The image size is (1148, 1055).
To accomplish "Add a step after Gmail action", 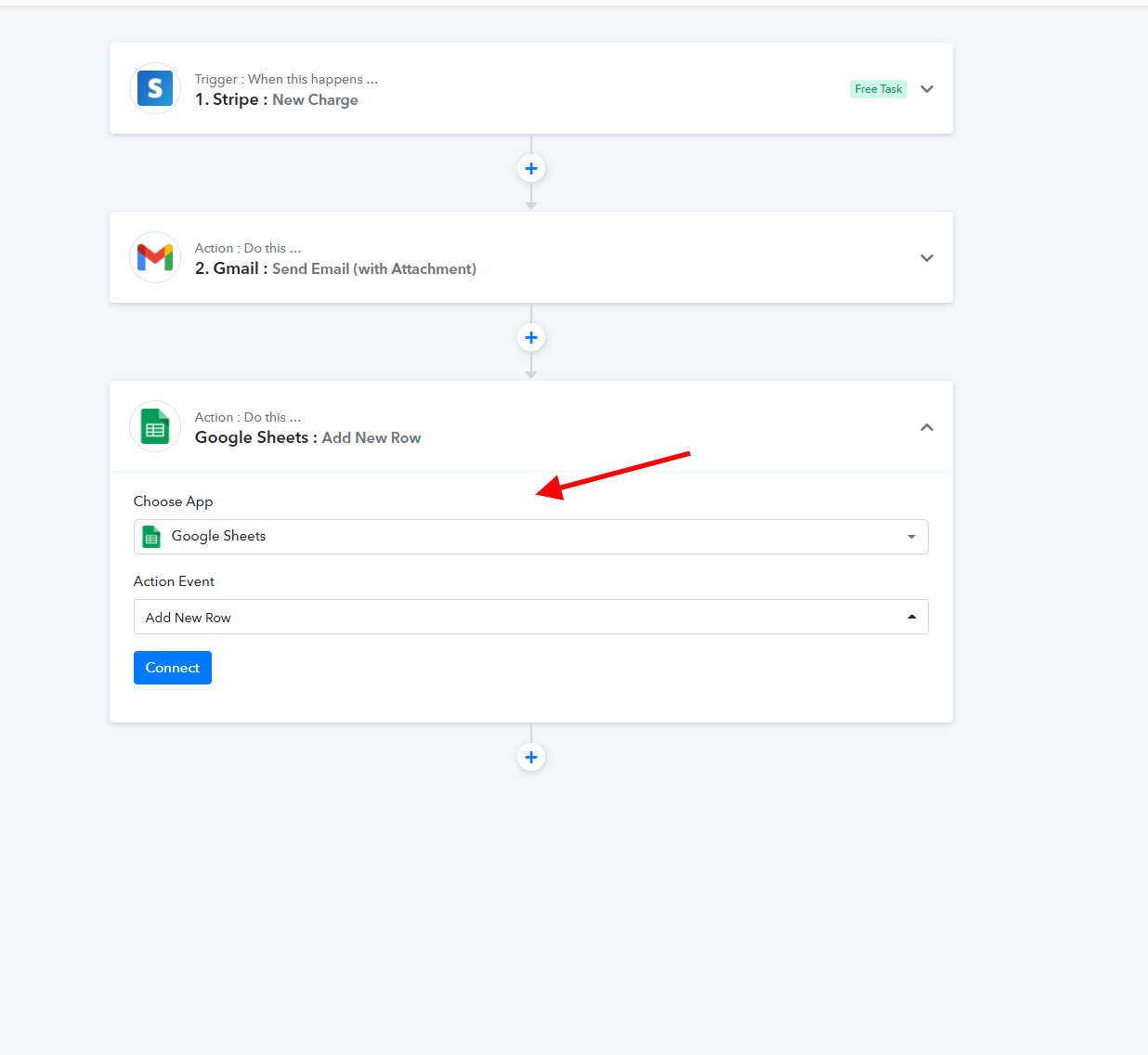I will coord(531,337).
